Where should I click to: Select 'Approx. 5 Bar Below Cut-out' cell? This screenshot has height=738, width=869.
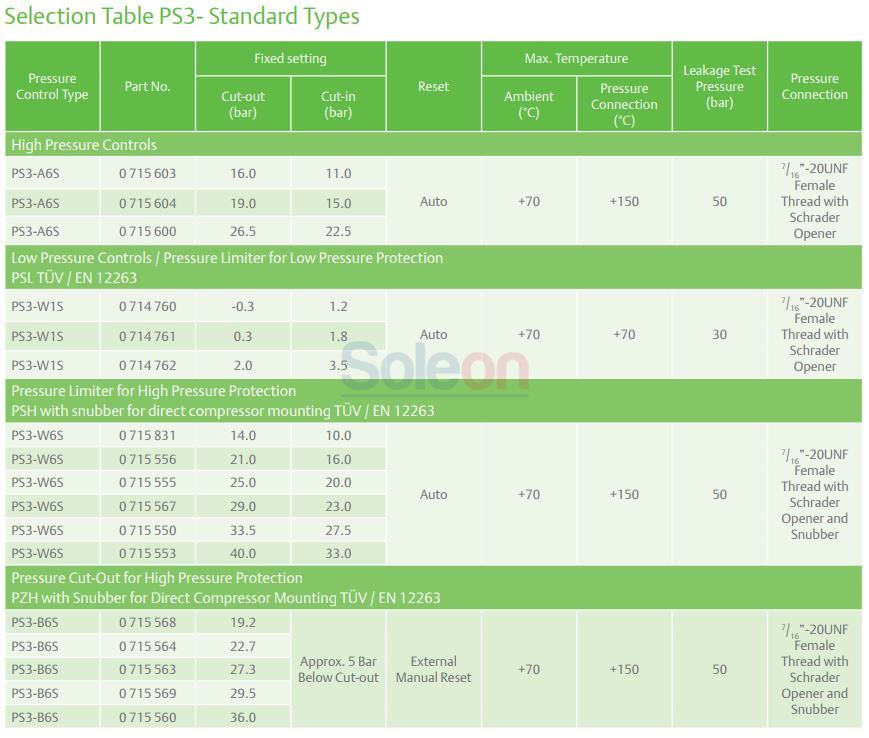point(338,669)
